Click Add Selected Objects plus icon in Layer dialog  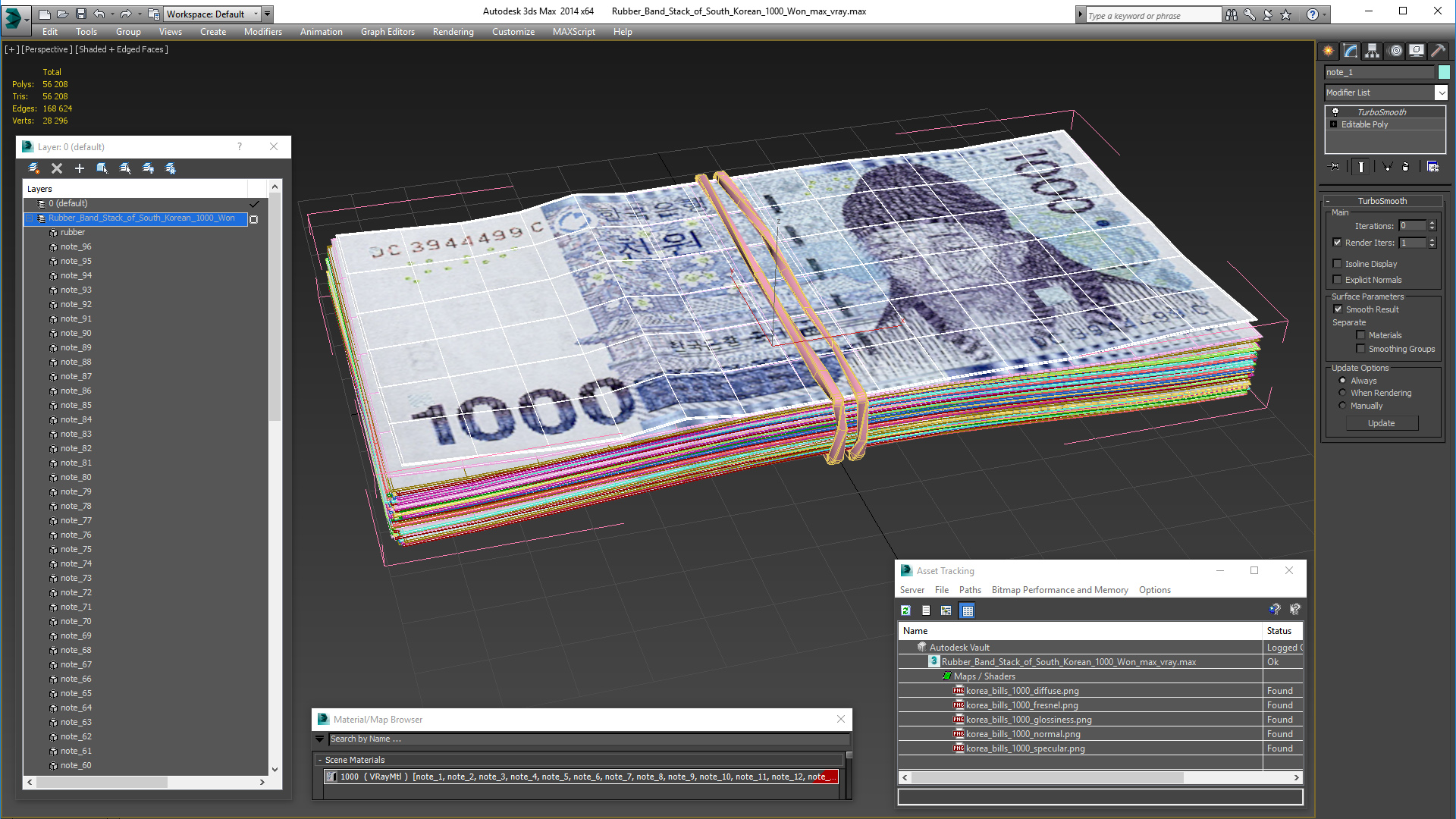(x=80, y=168)
